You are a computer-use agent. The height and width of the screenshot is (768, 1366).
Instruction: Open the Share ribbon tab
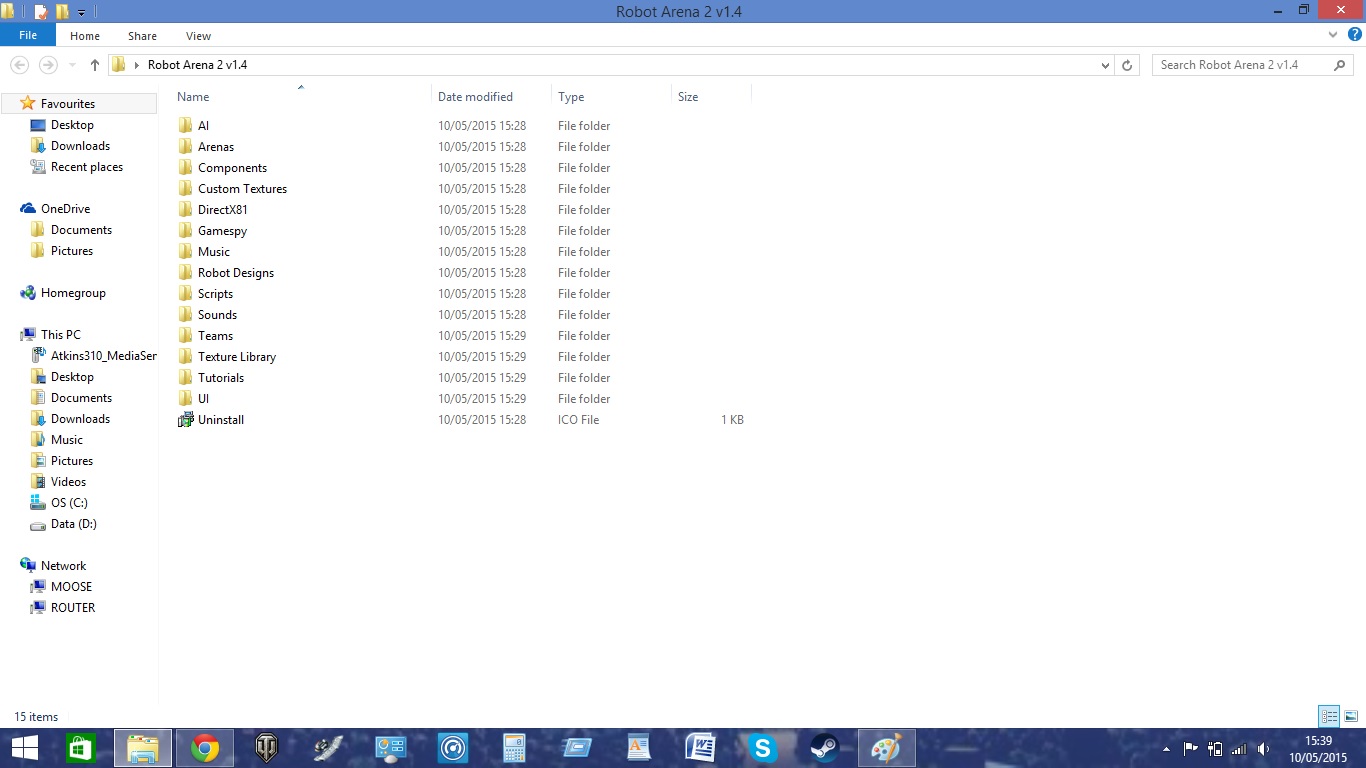pos(142,36)
